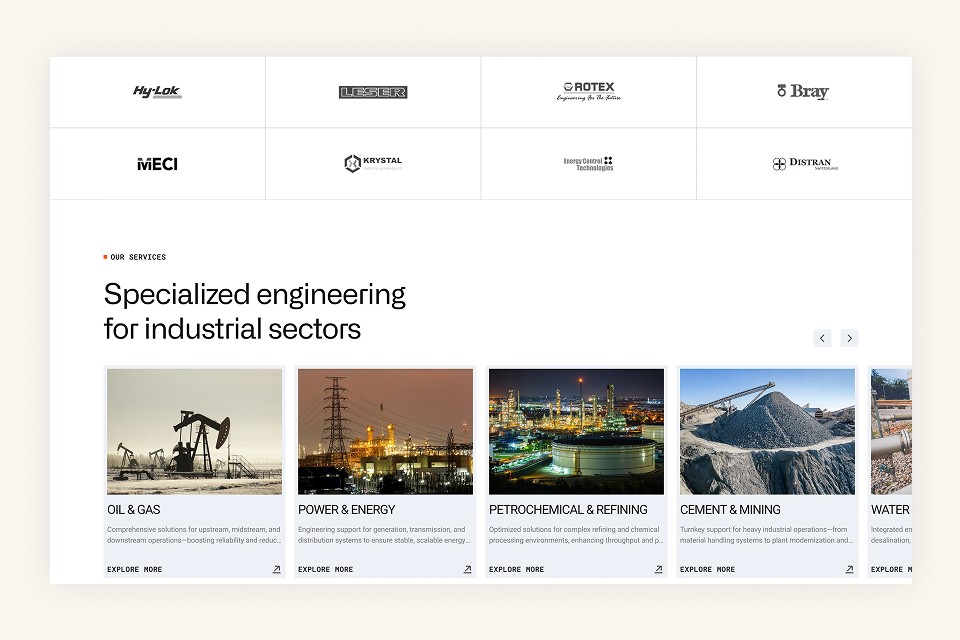This screenshot has height=640, width=960.
Task: Click Petrochemical & Refining description text
Action: [x=576, y=535]
